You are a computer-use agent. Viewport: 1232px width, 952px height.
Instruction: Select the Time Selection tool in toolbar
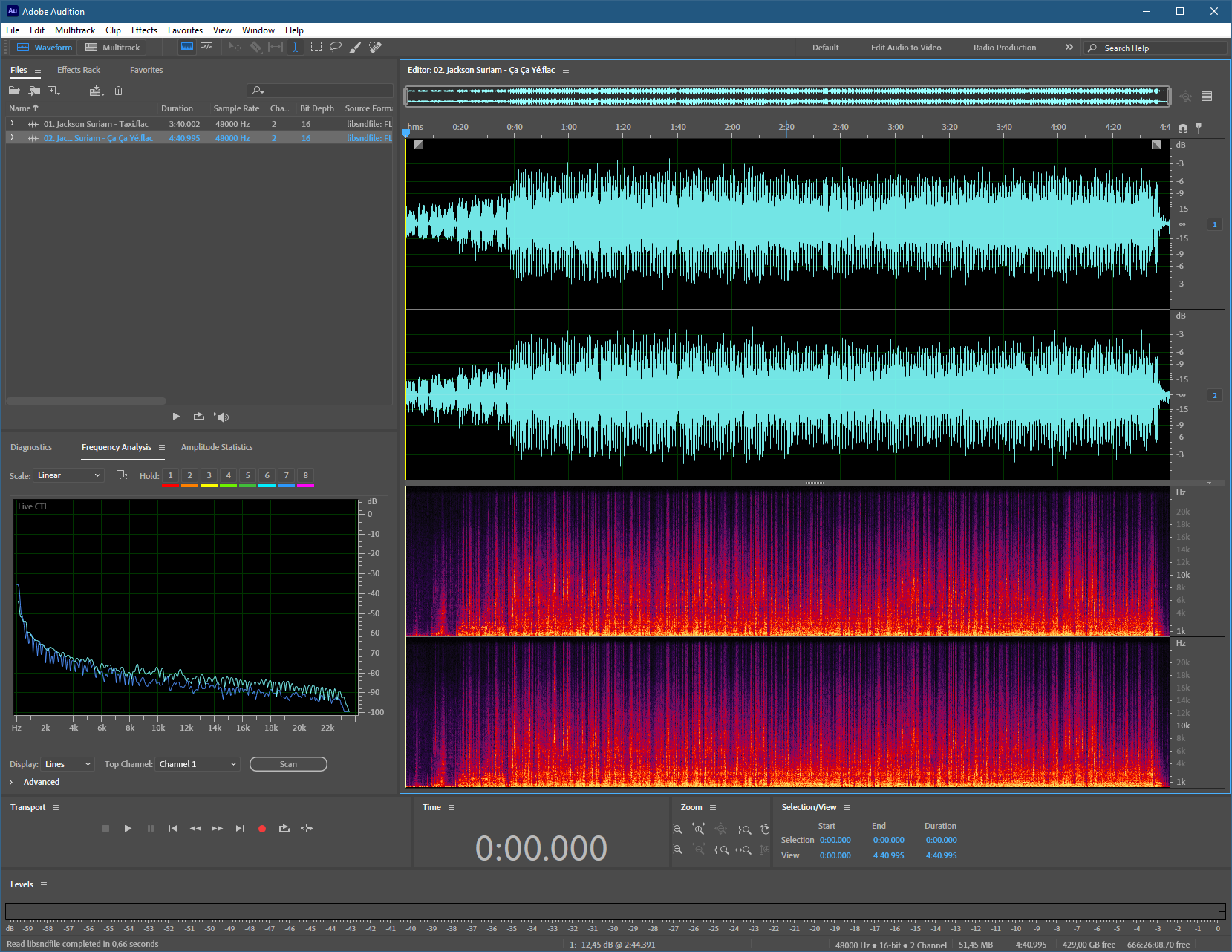pyautogui.click(x=295, y=47)
